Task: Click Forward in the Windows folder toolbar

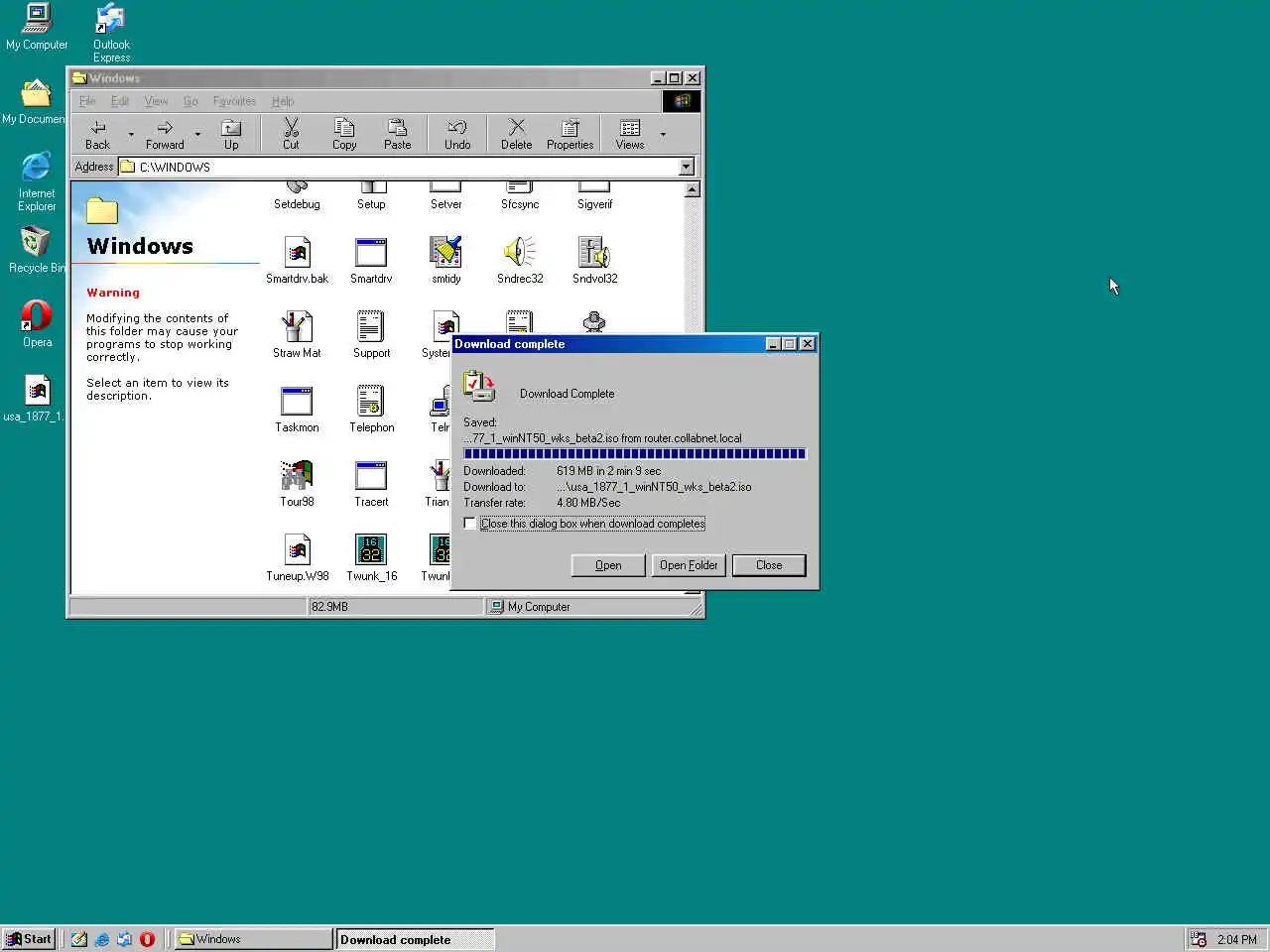Action: 165,134
